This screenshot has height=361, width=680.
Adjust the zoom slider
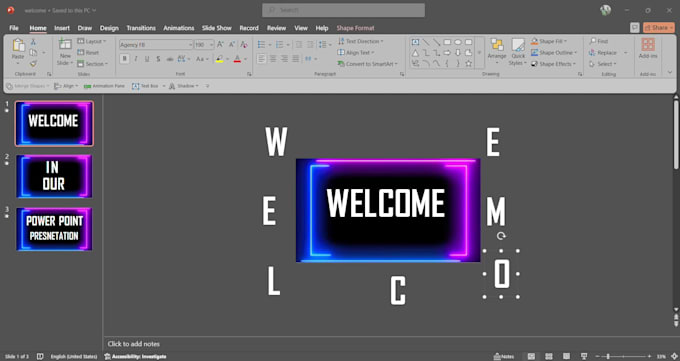coord(608,356)
